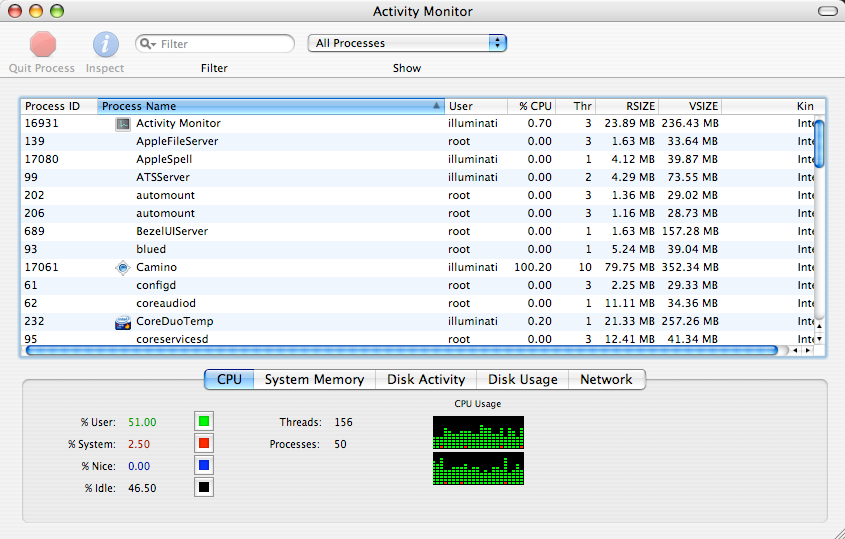This screenshot has width=845, height=539.
Task: Select the configd process row
Action: [418, 285]
